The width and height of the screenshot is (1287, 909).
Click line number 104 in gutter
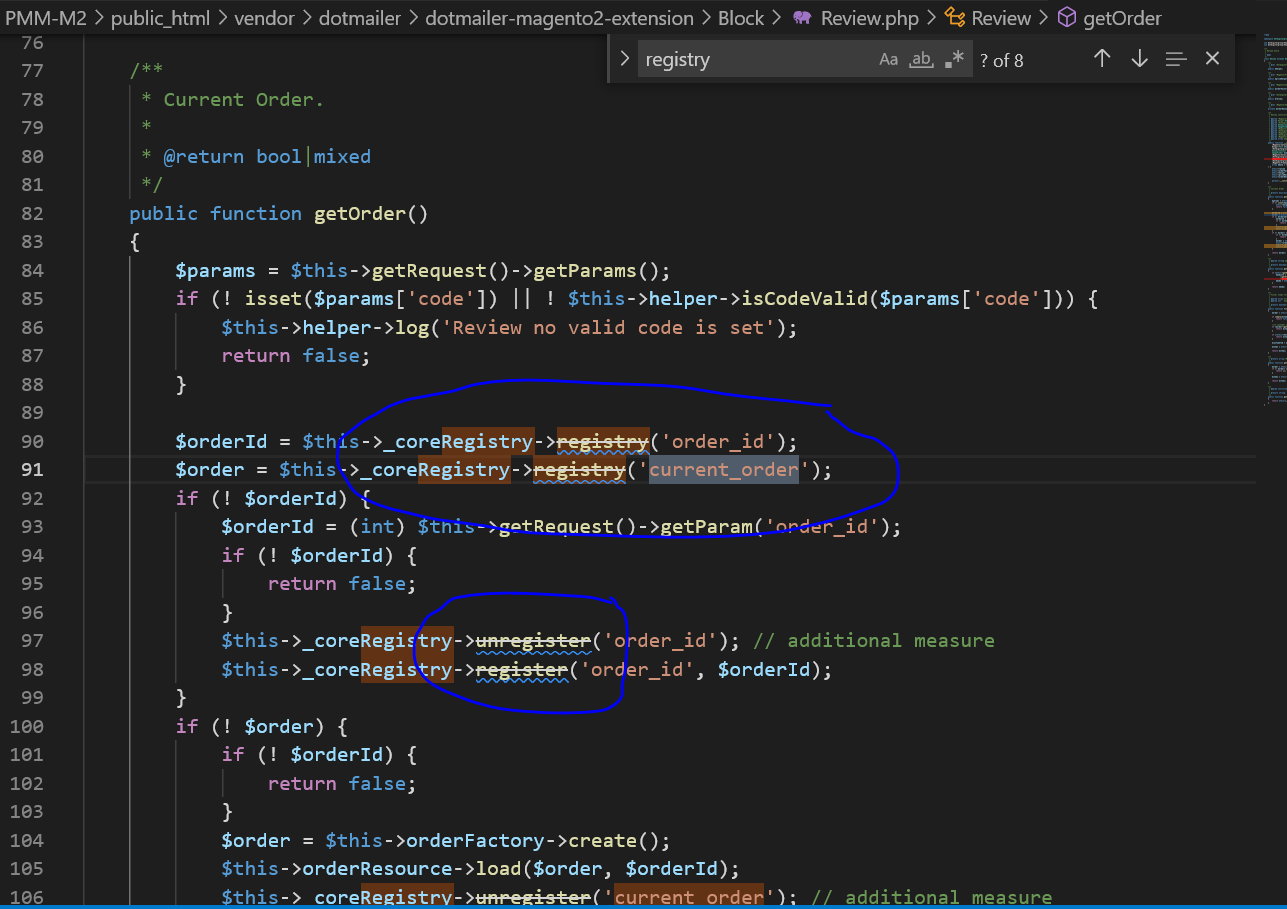click(27, 840)
